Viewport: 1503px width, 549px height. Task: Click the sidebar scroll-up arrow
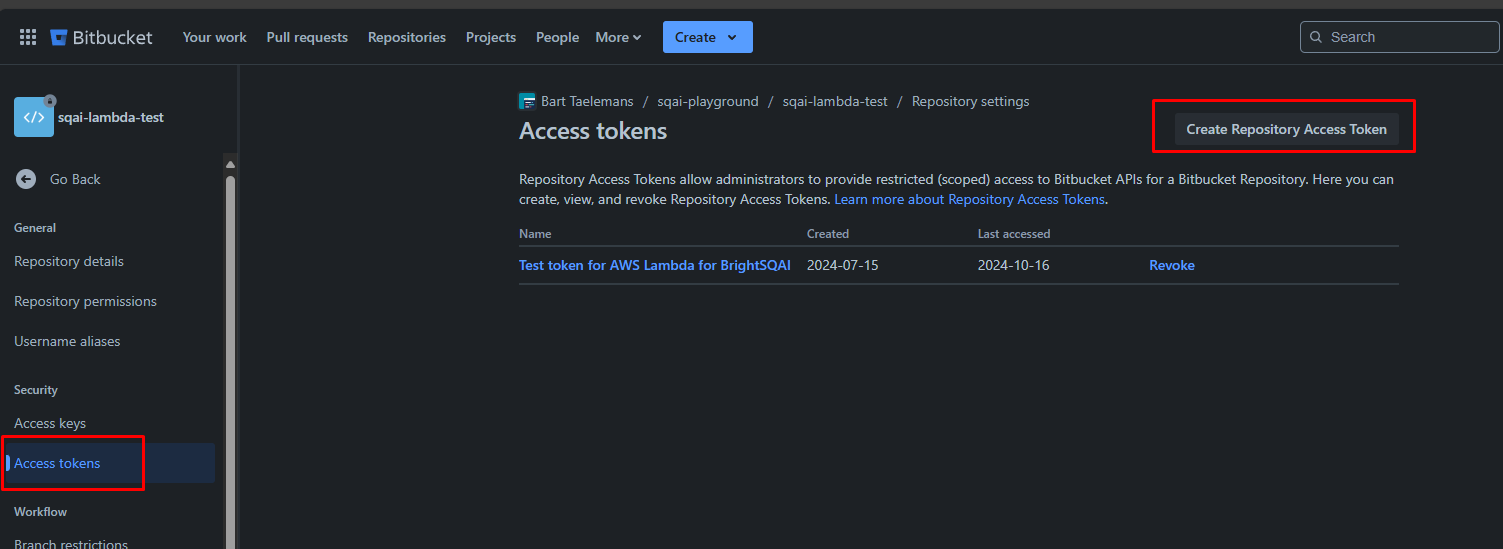230,164
